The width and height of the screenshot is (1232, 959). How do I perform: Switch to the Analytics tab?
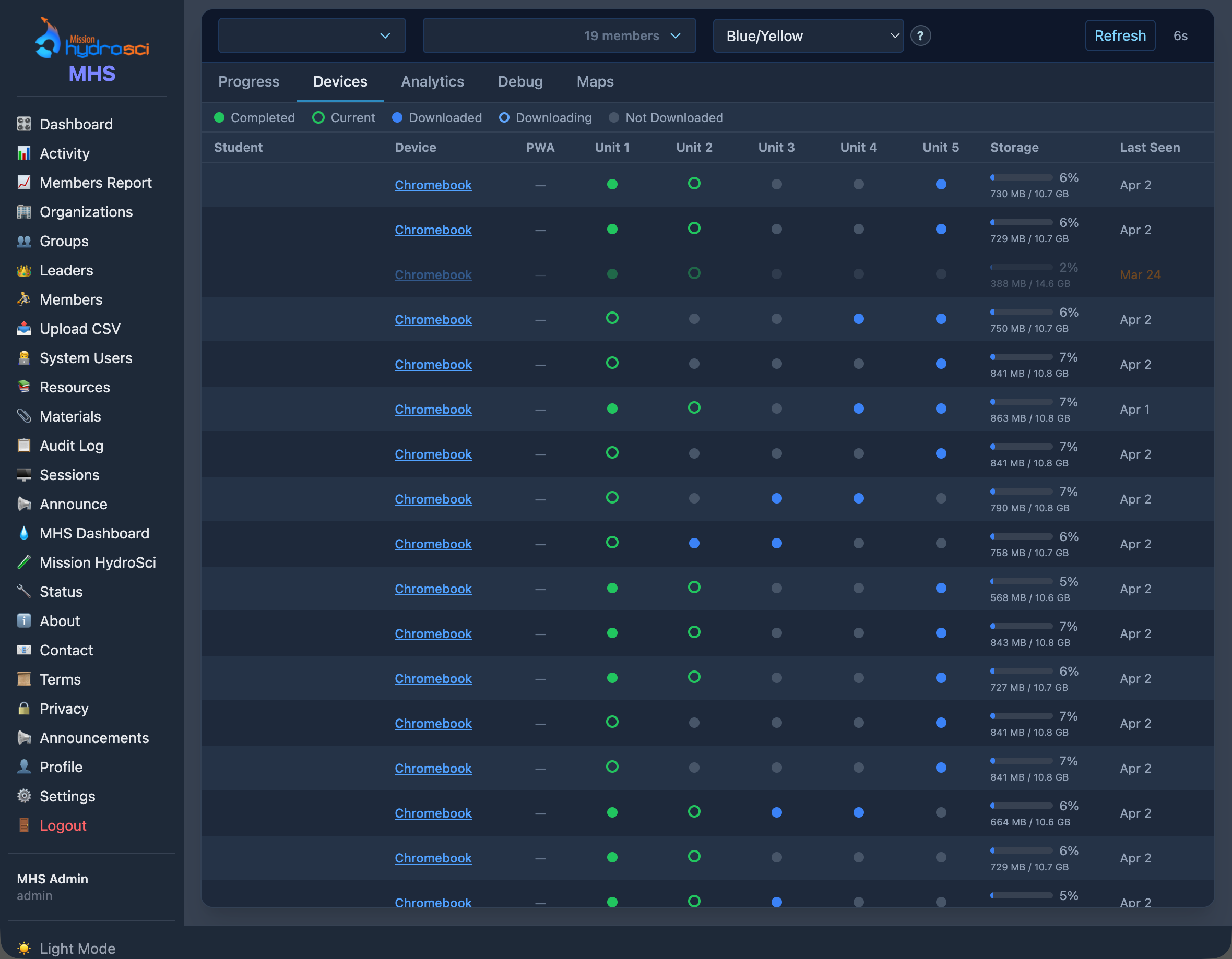click(x=432, y=81)
